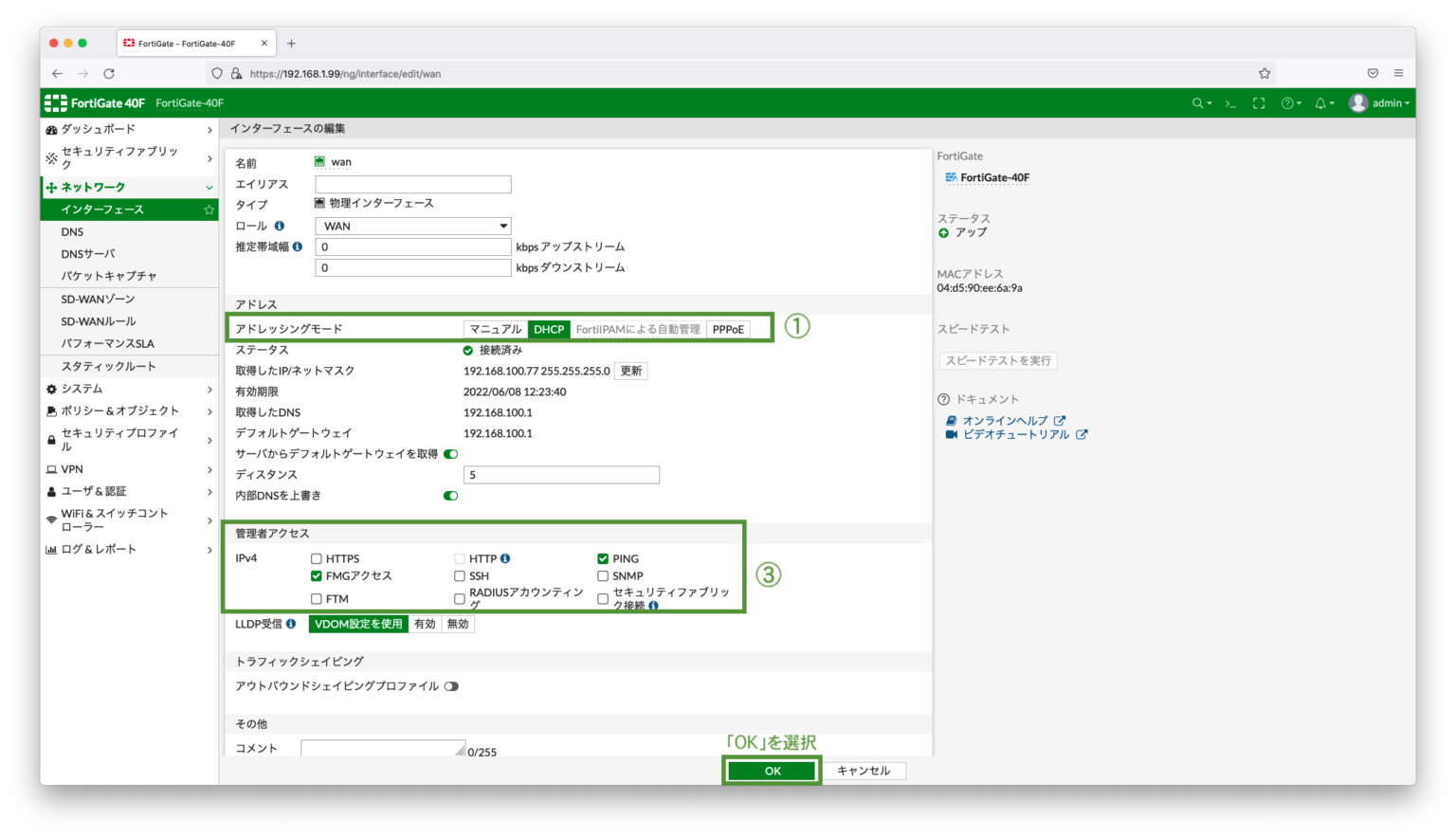Image resolution: width=1456 pixels, height=838 pixels.
Task: Enable the HTTPS admin access checkbox
Action: [x=317, y=558]
